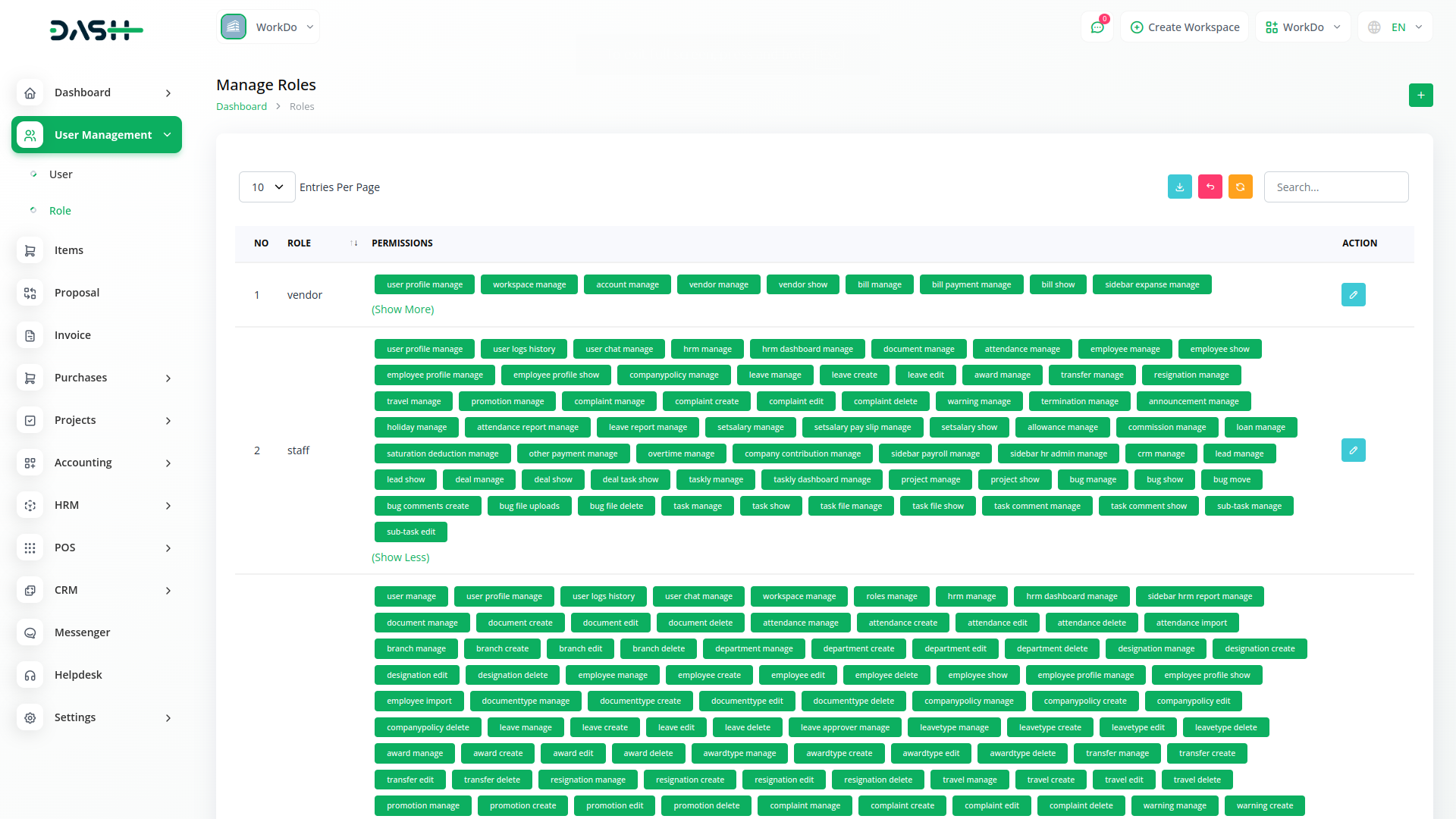
Task: Select Role under User Management
Action: pyautogui.click(x=60, y=210)
